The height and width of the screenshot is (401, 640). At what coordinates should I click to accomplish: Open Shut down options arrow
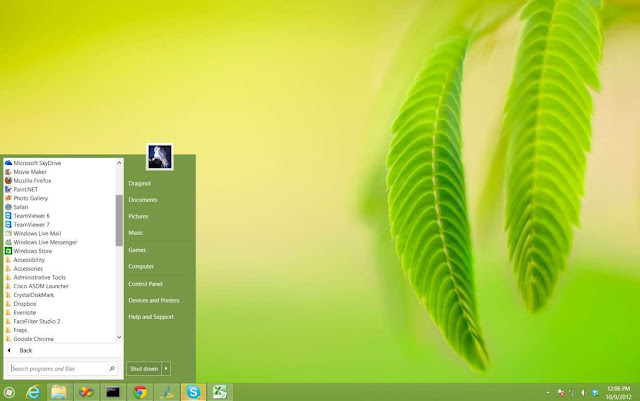point(166,368)
